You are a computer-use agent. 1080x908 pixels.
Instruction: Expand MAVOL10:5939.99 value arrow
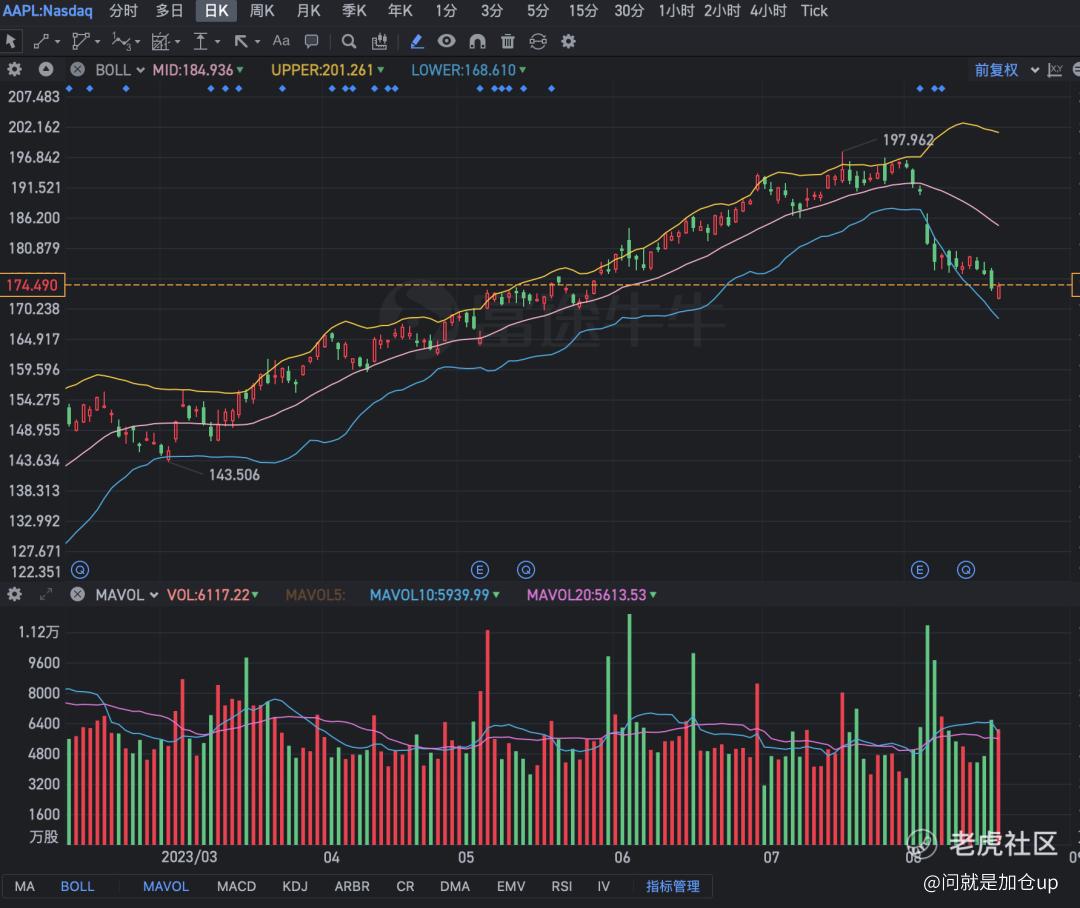pos(496,595)
